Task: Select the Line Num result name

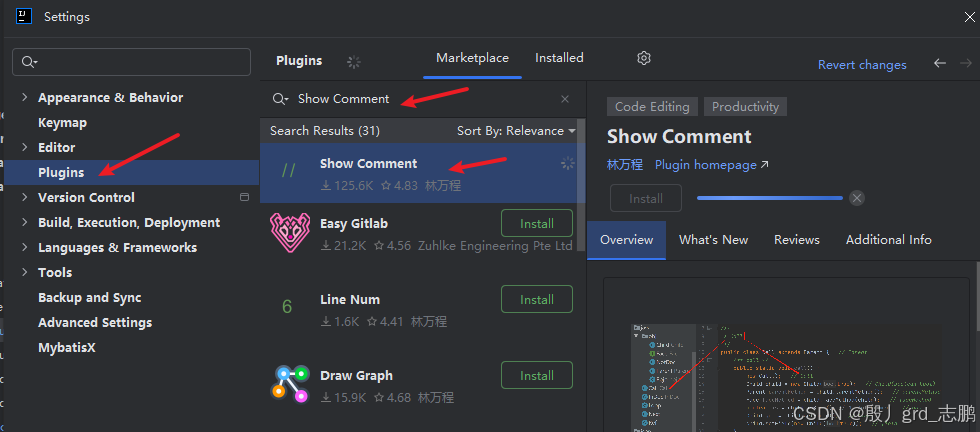Action: point(350,299)
